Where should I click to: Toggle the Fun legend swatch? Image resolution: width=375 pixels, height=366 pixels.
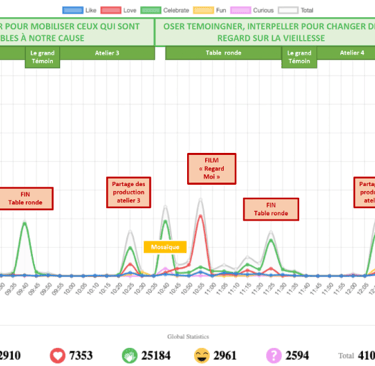203,10
